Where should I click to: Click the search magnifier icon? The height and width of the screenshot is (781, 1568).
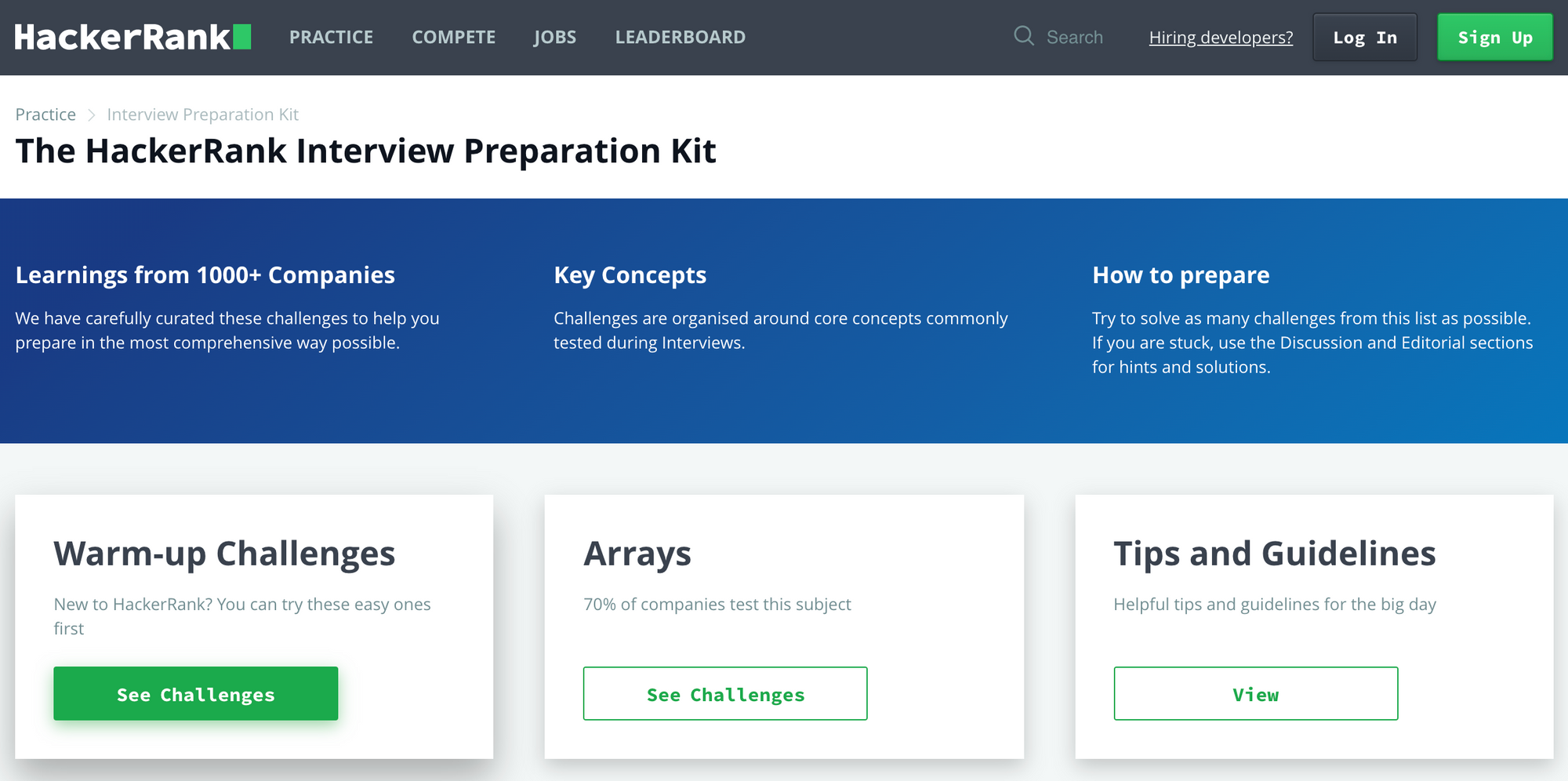1023,35
